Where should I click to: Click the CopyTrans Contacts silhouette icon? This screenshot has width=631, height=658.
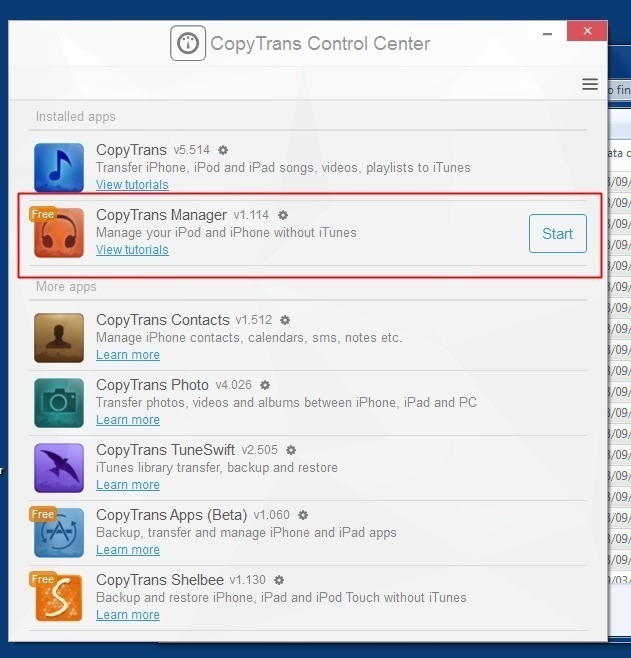[x=59, y=338]
